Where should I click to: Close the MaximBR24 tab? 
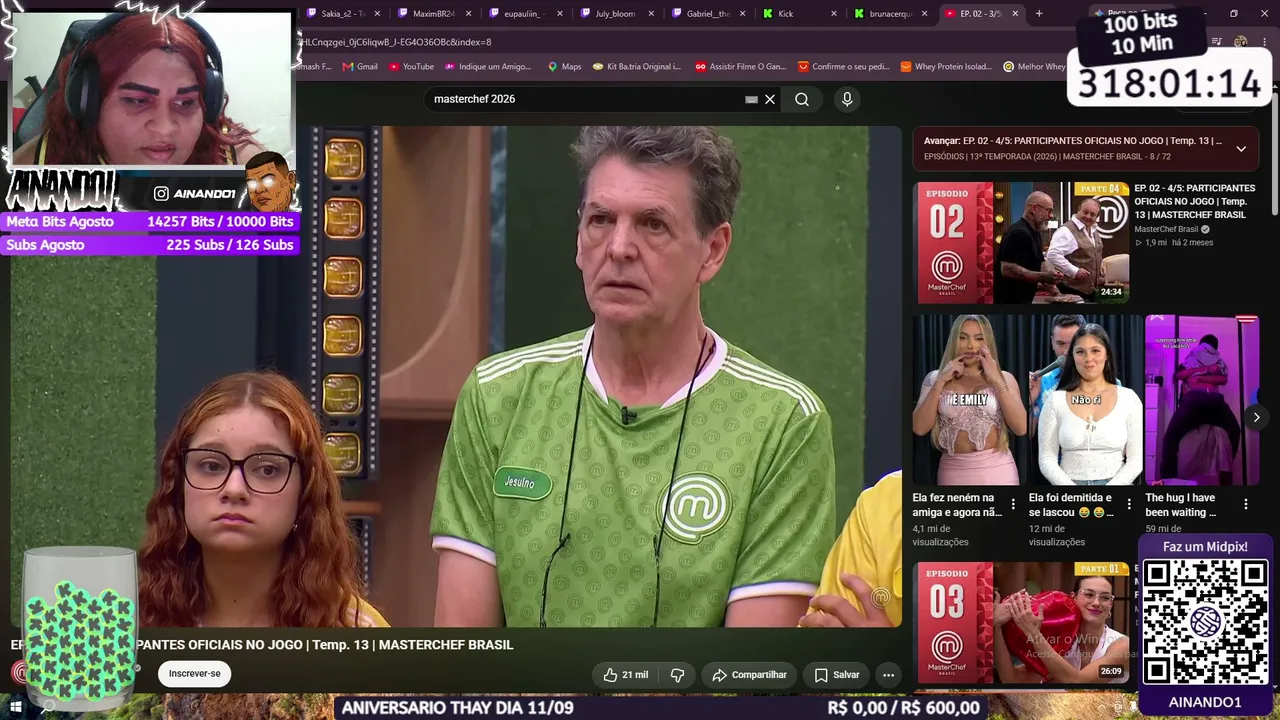[x=467, y=14]
